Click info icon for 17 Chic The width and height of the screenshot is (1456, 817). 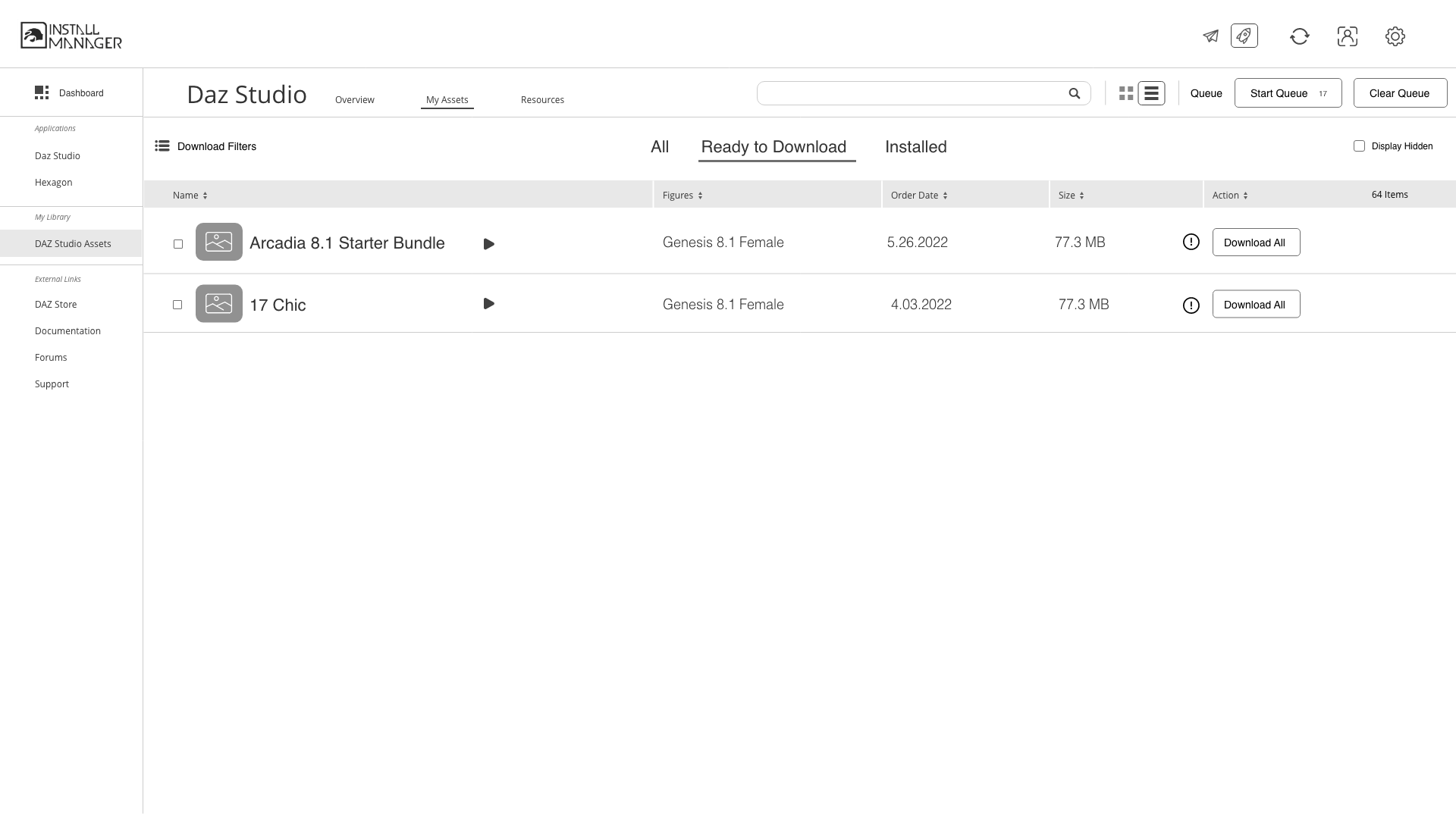pos(1191,305)
